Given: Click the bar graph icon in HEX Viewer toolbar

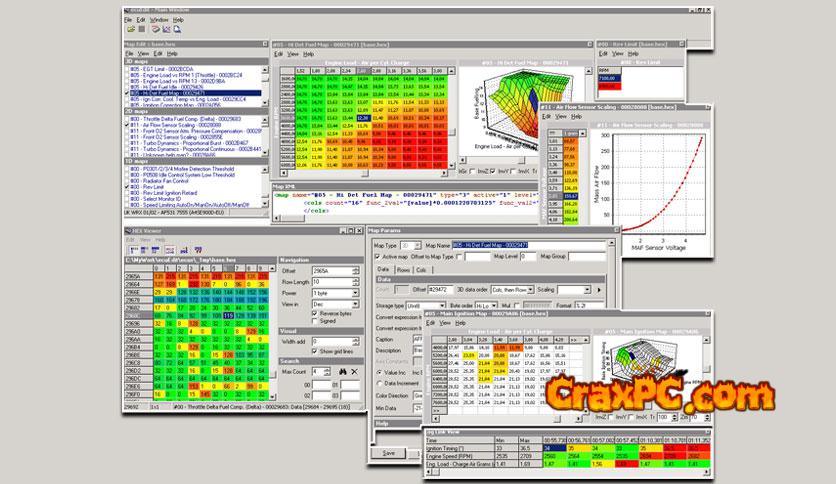Looking at the screenshot, I should click(184, 249).
